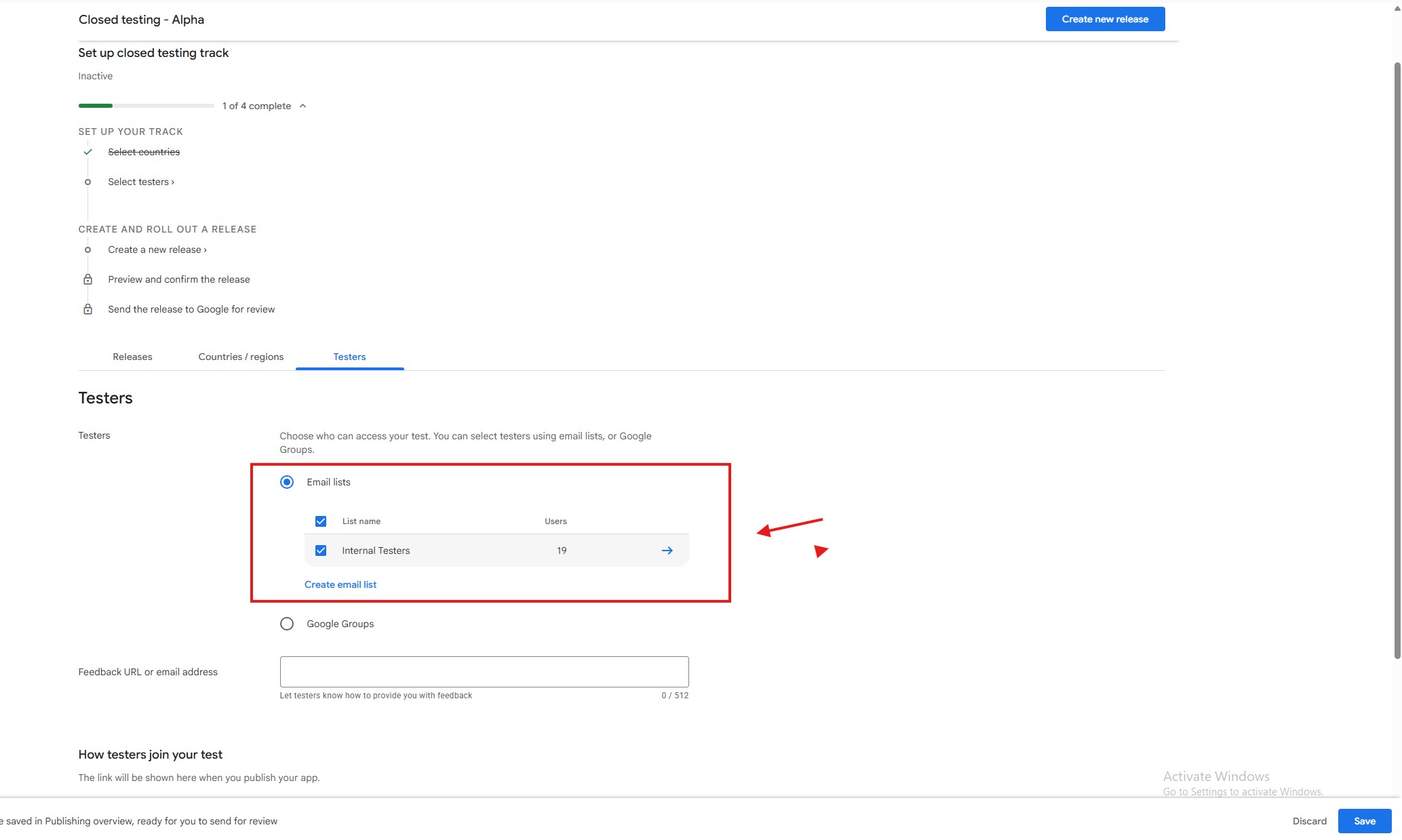The height and width of the screenshot is (840, 1402).
Task: Switch to Countries / regions tab
Action: [241, 357]
